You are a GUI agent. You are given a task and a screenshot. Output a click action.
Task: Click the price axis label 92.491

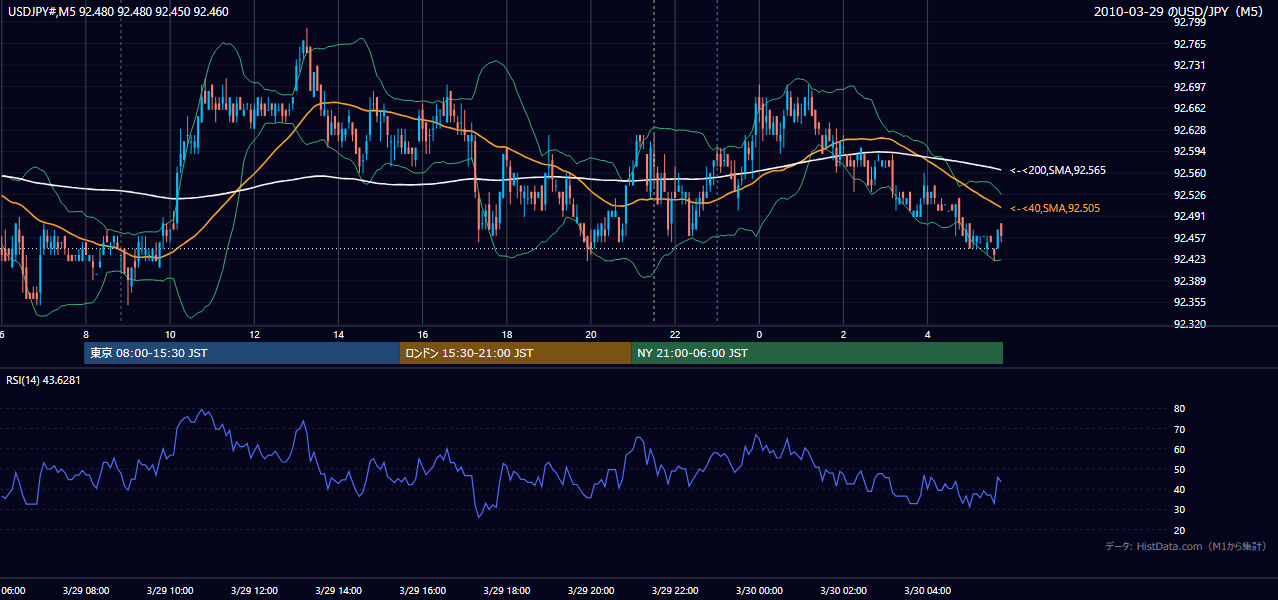[1189, 216]
